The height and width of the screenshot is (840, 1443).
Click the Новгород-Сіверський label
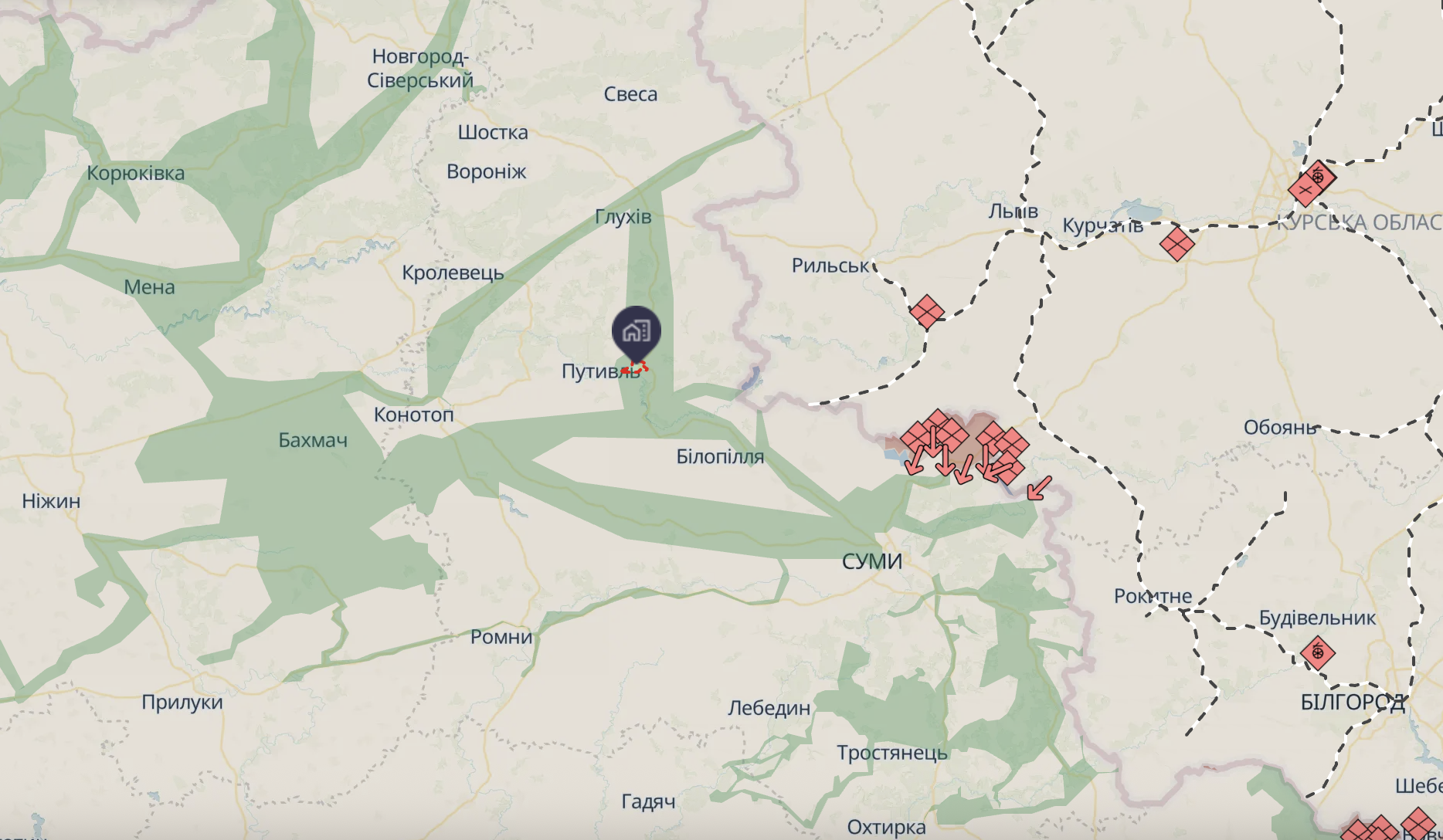click(x=420, y=68)
